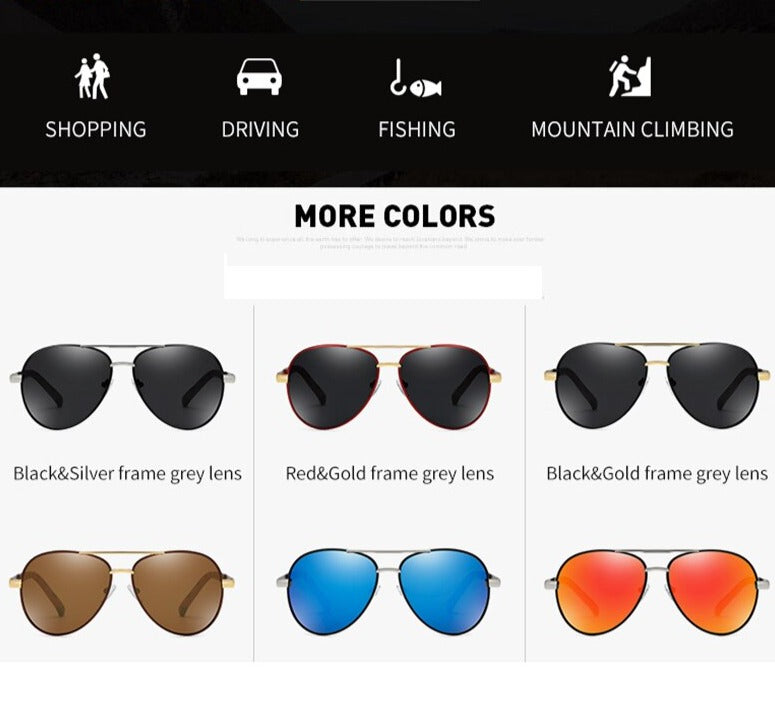Click the shopping people icon
The width and height of the screenshot is (775, 718).
[92, 77]
